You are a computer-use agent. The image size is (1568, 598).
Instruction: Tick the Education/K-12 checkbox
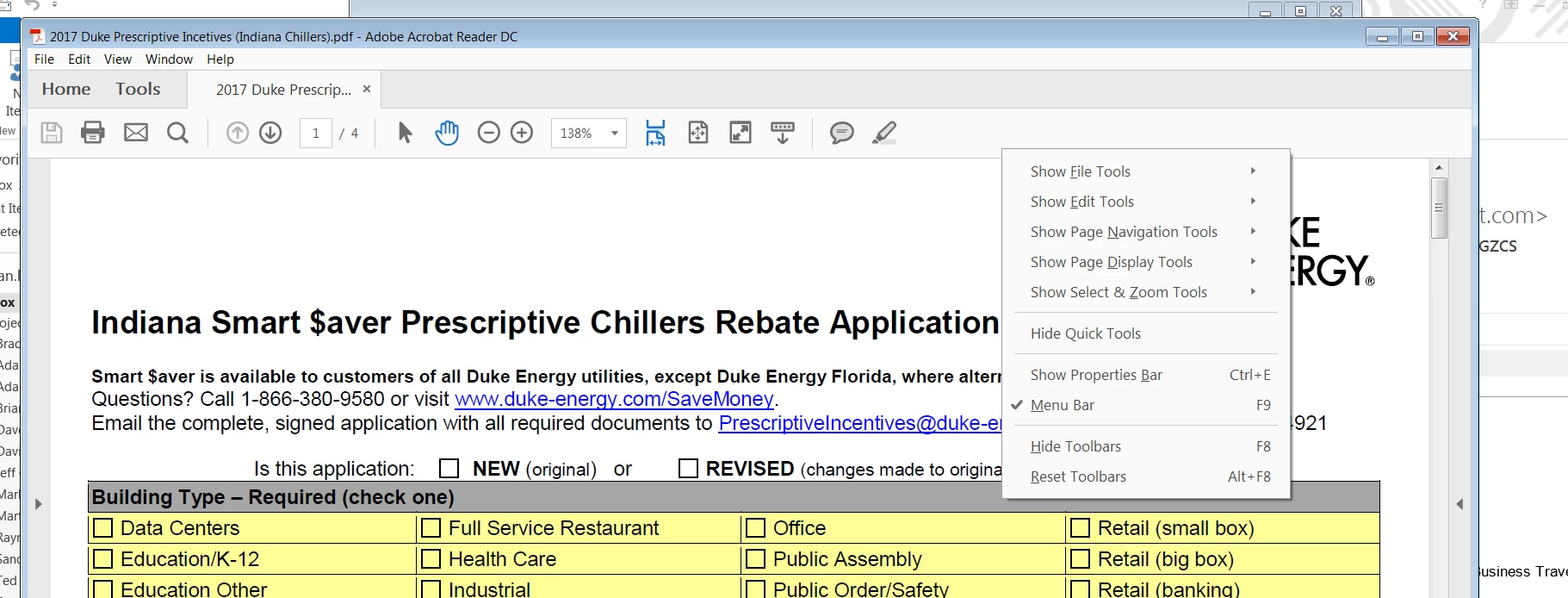point(102,559)
